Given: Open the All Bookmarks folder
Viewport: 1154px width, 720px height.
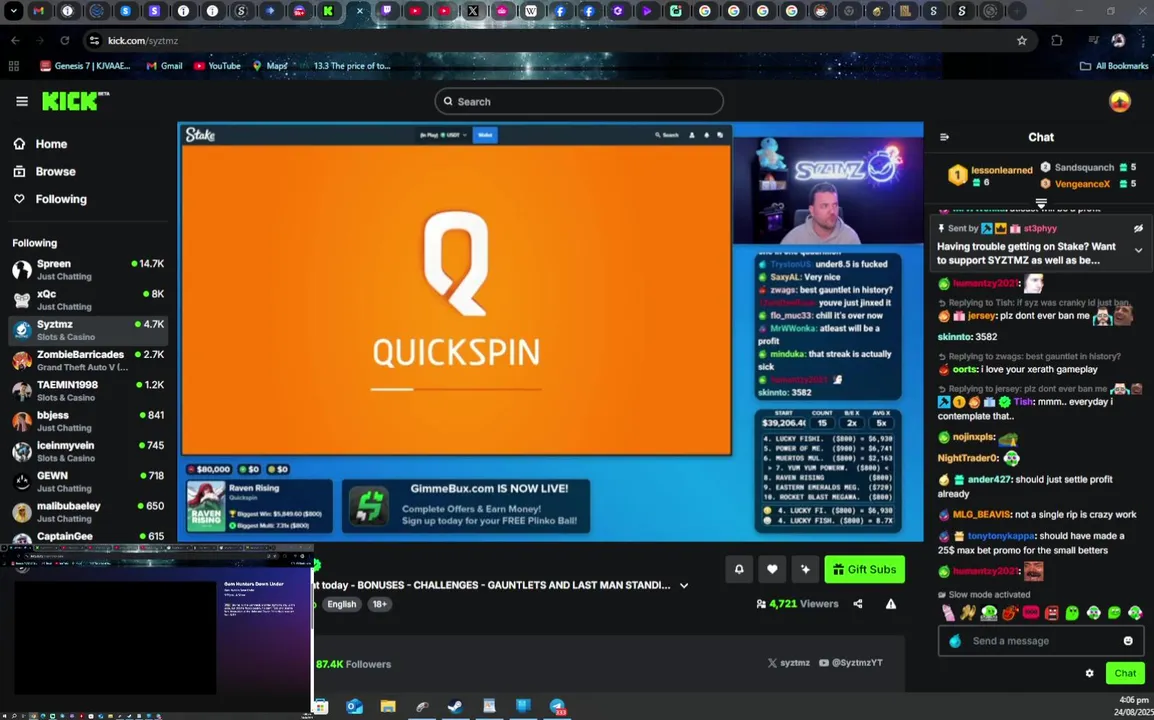Looking at the screenshot, I should (1114, 66).
